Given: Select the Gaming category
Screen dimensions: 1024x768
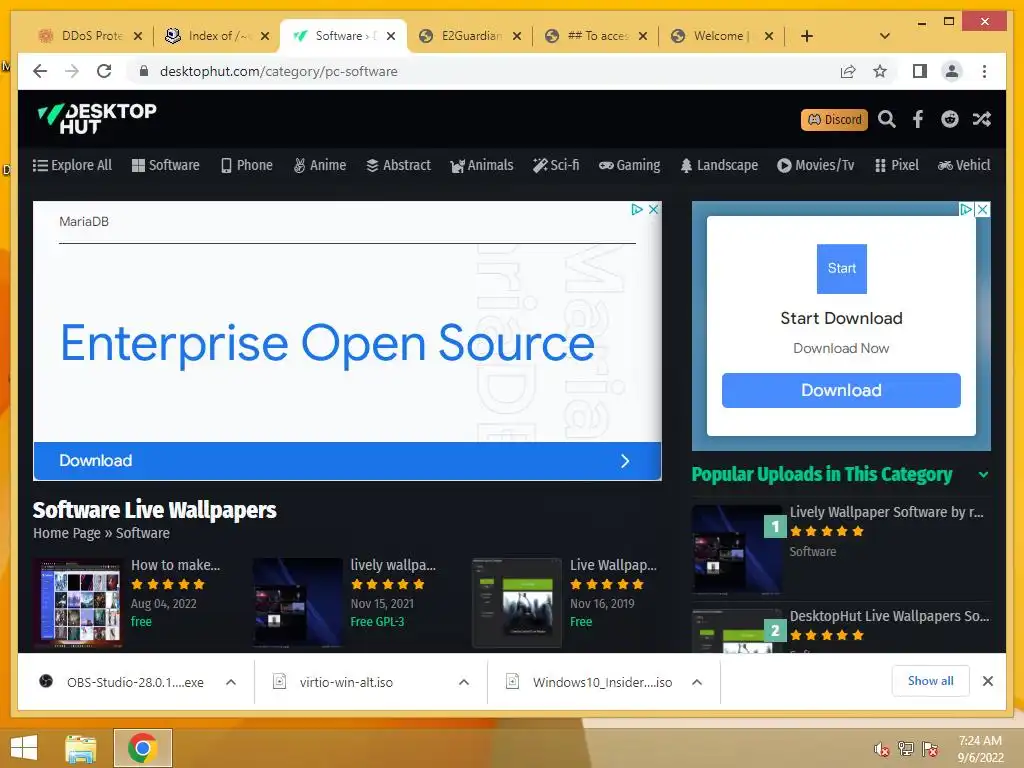Looking at the screenshot, I should click(x=630, y=165).
